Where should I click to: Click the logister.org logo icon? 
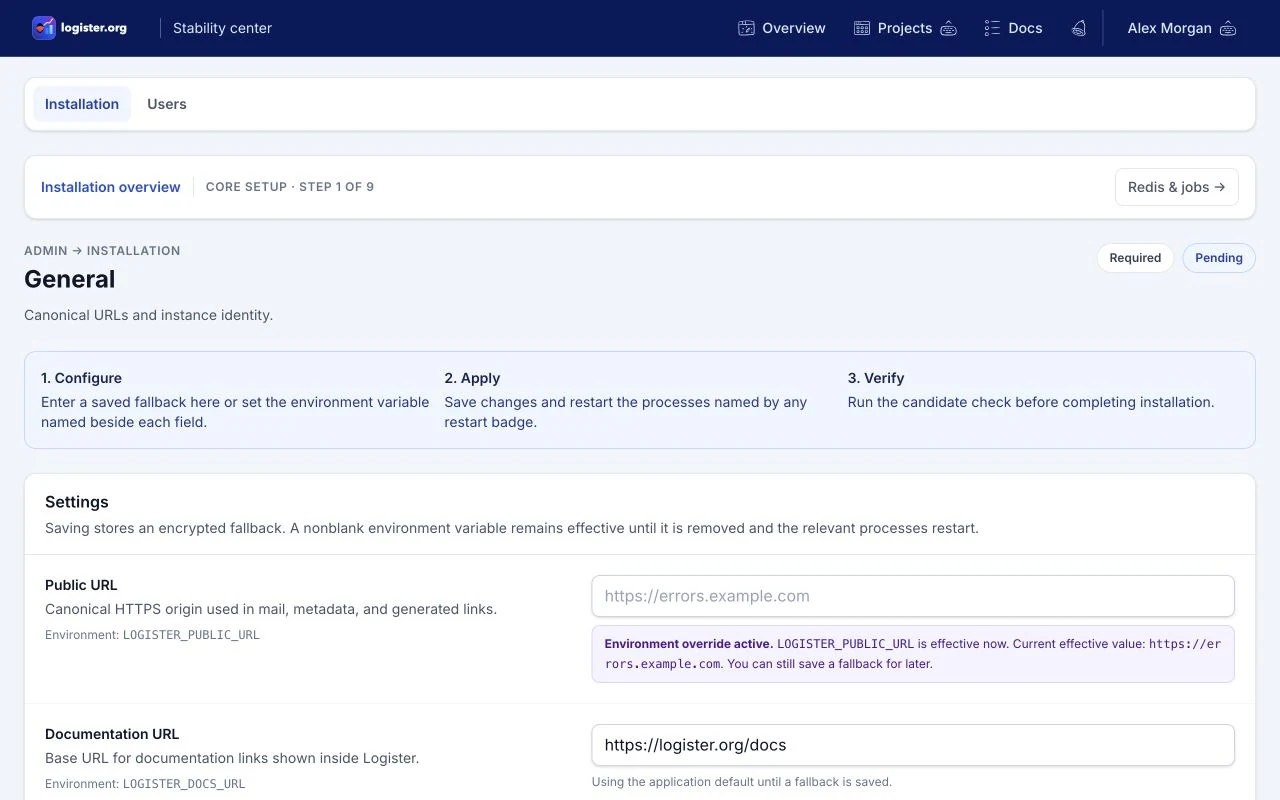[x=44, y=28]
